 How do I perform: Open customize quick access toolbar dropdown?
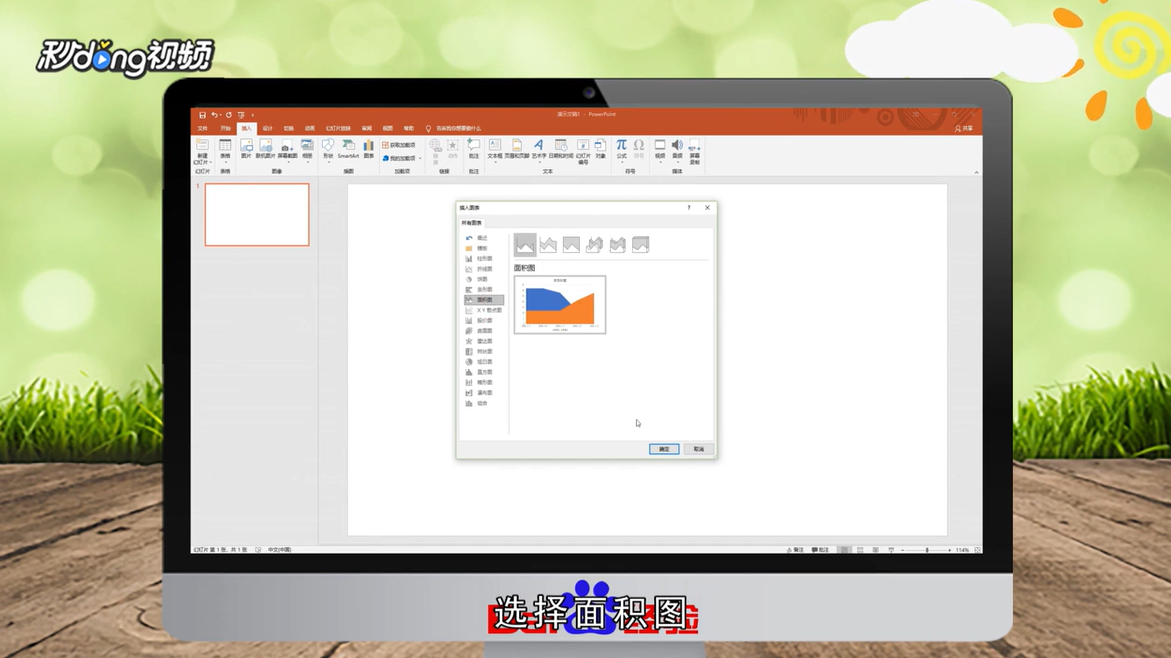click(x=252, y=115)
